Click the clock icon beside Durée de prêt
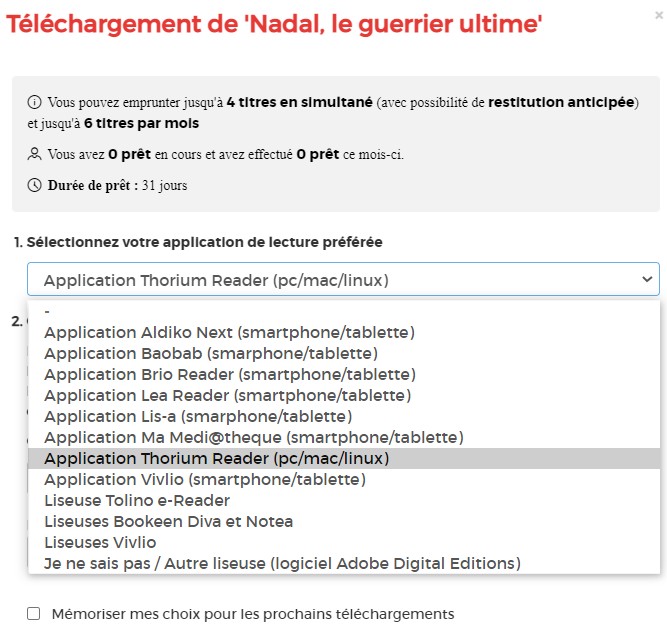 [x=35, y=185]
